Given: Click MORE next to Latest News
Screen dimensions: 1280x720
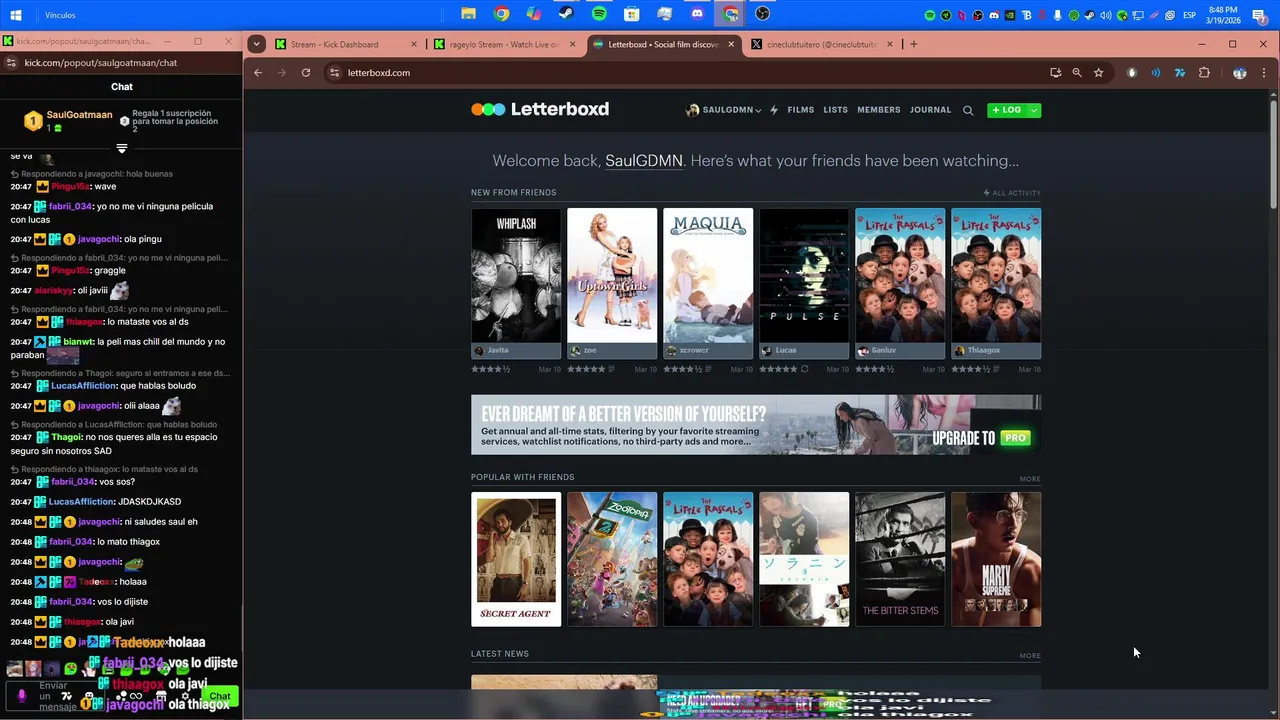Looking at the screenshot, I should tap(1030, 656).
